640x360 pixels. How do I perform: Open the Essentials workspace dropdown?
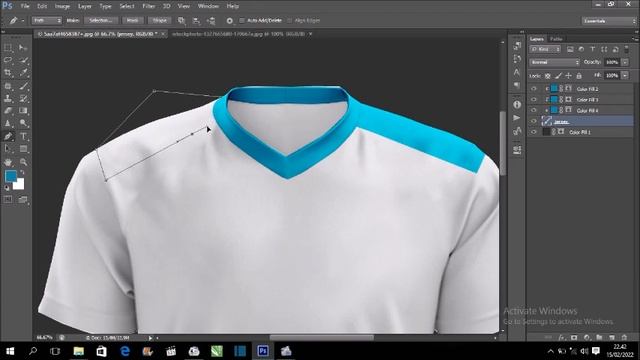click(609, 21)
